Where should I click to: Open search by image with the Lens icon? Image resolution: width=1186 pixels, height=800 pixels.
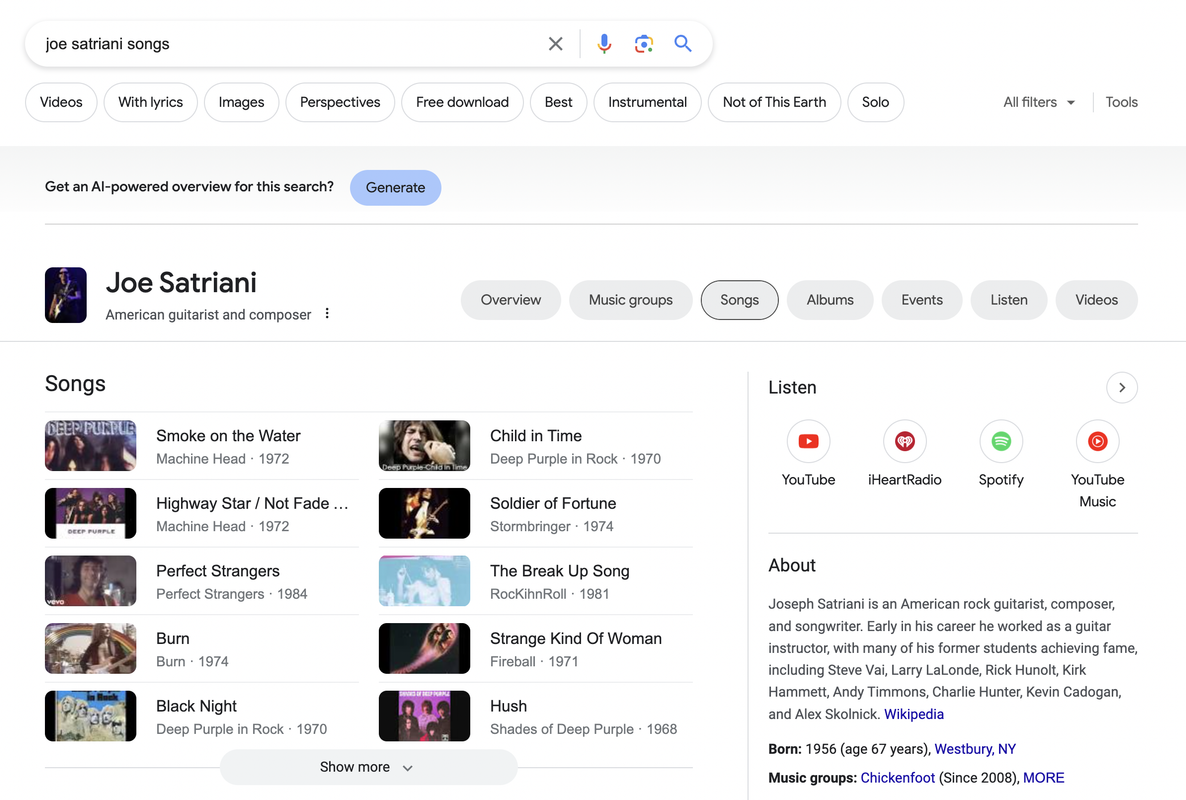click(644, 44)
